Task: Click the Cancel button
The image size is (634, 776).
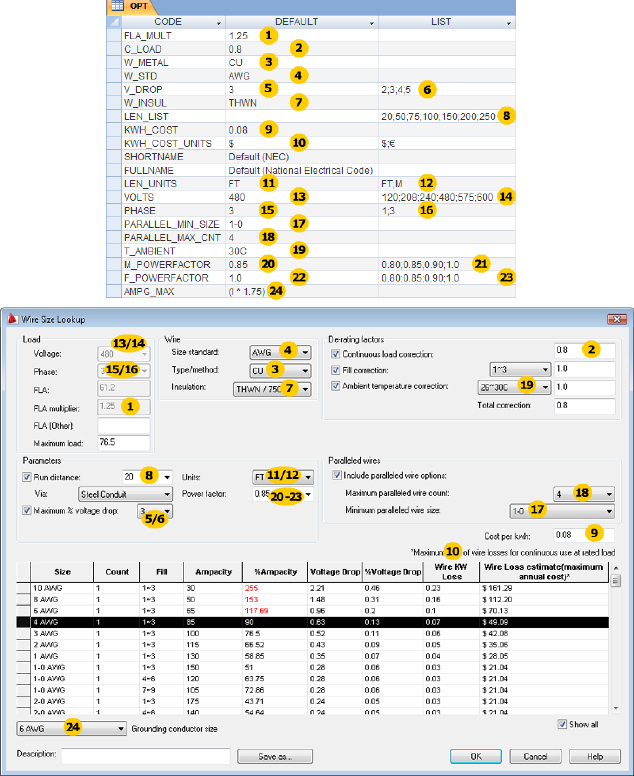Action: click(x=535, y=756)
